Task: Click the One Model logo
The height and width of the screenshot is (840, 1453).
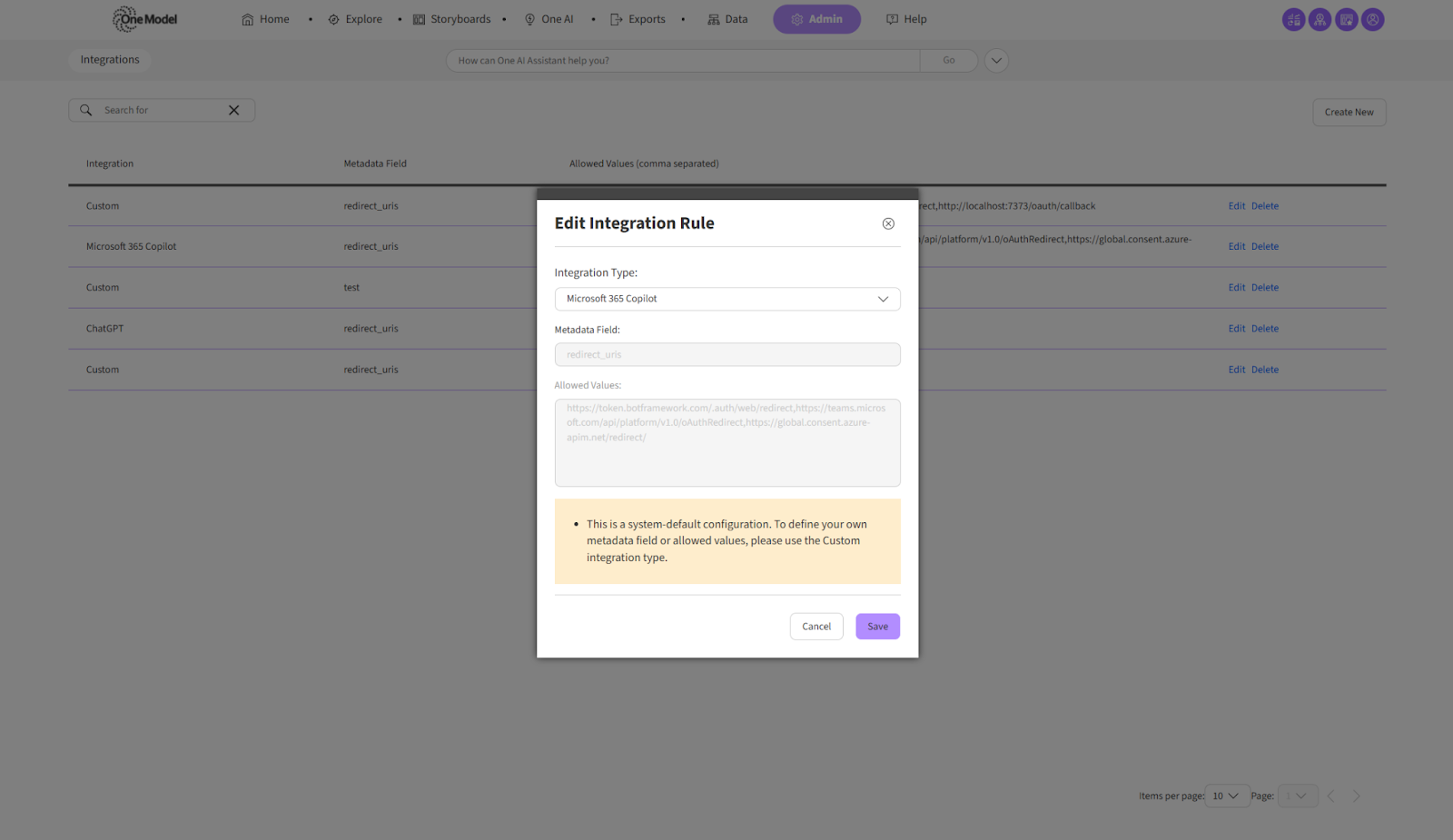Action: click(145, 19)
